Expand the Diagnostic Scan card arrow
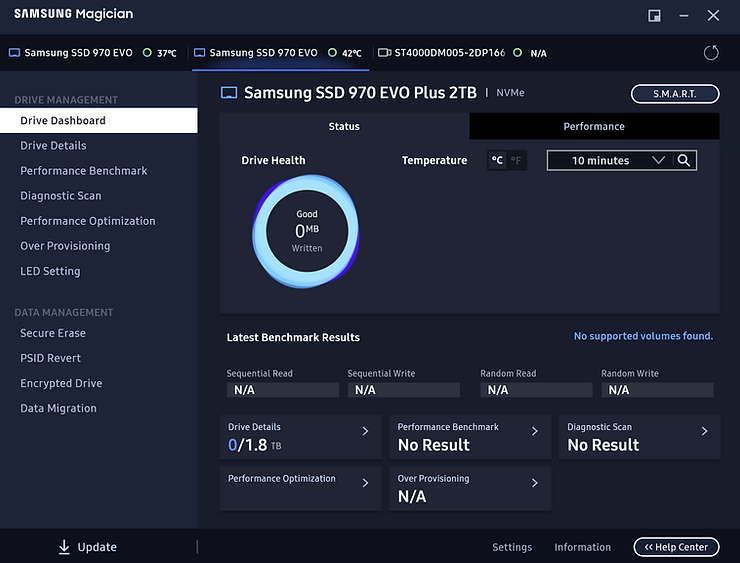Image resolution: width=740 pixels, height=563 pixels. [x=705, y=431]
